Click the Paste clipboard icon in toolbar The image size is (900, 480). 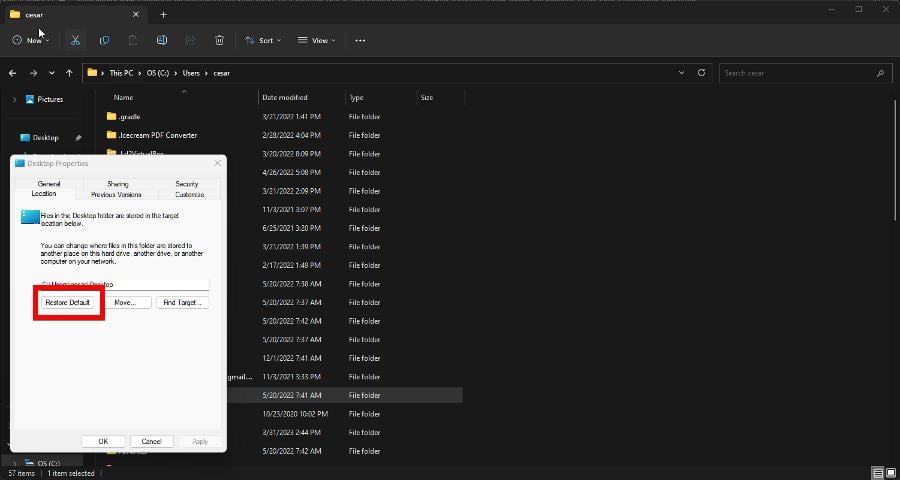[133, 40]
